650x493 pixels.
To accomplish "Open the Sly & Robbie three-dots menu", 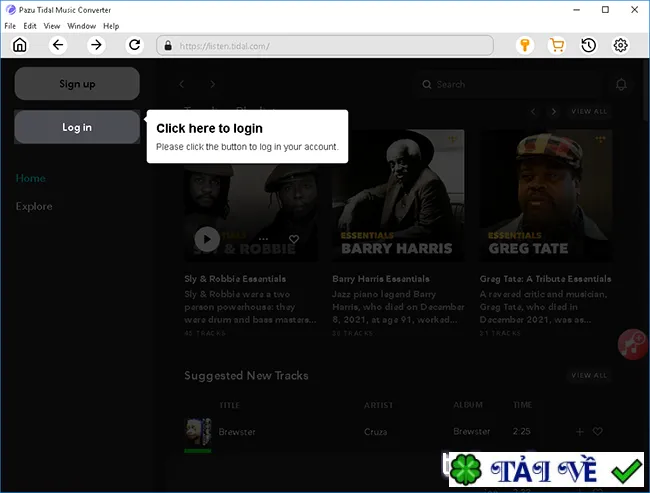I will 263,239.
